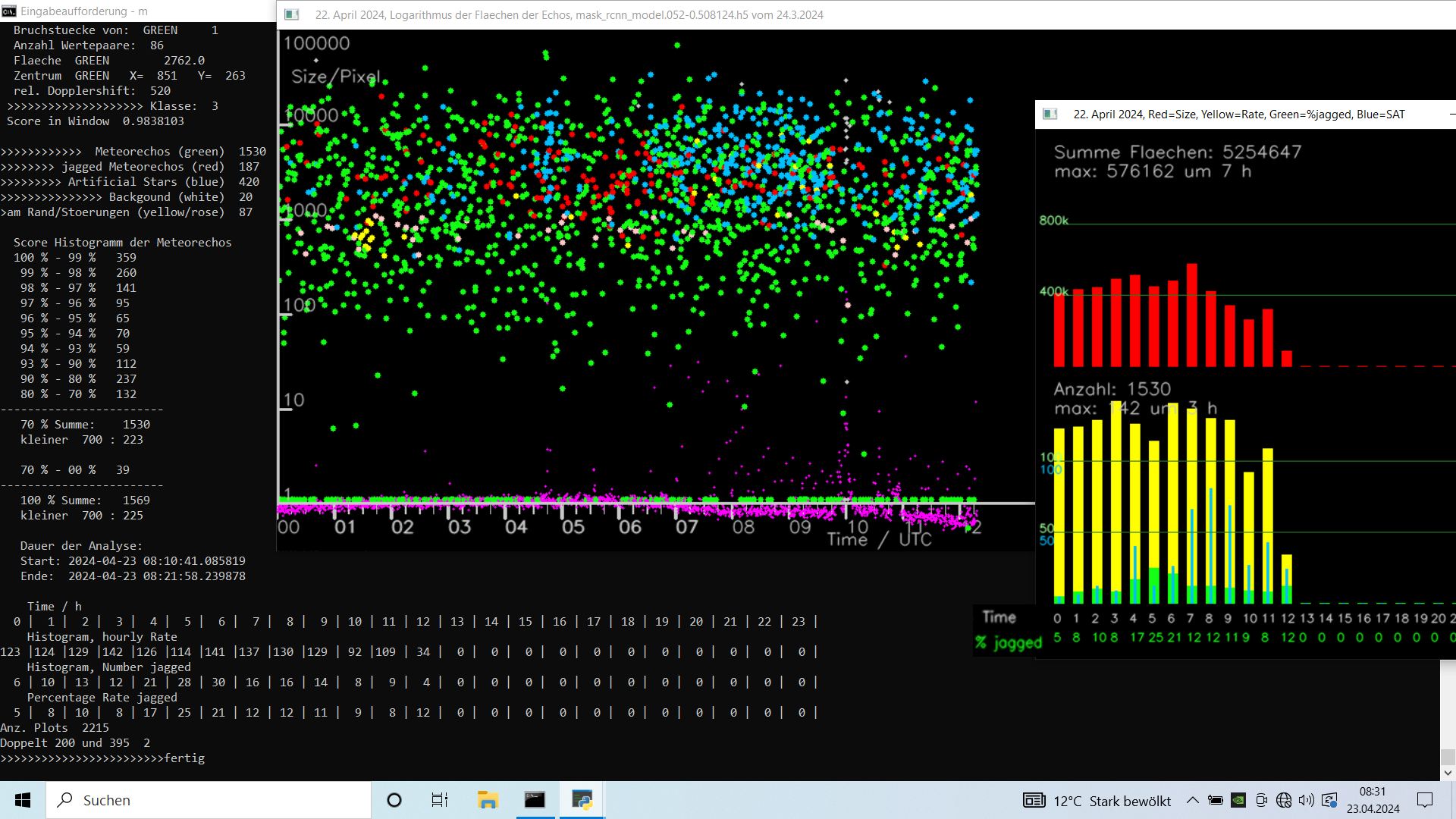Expand the hidden tray icons chevron
This screenshot has width=1456, height=819.
[x=1192, y=800]
